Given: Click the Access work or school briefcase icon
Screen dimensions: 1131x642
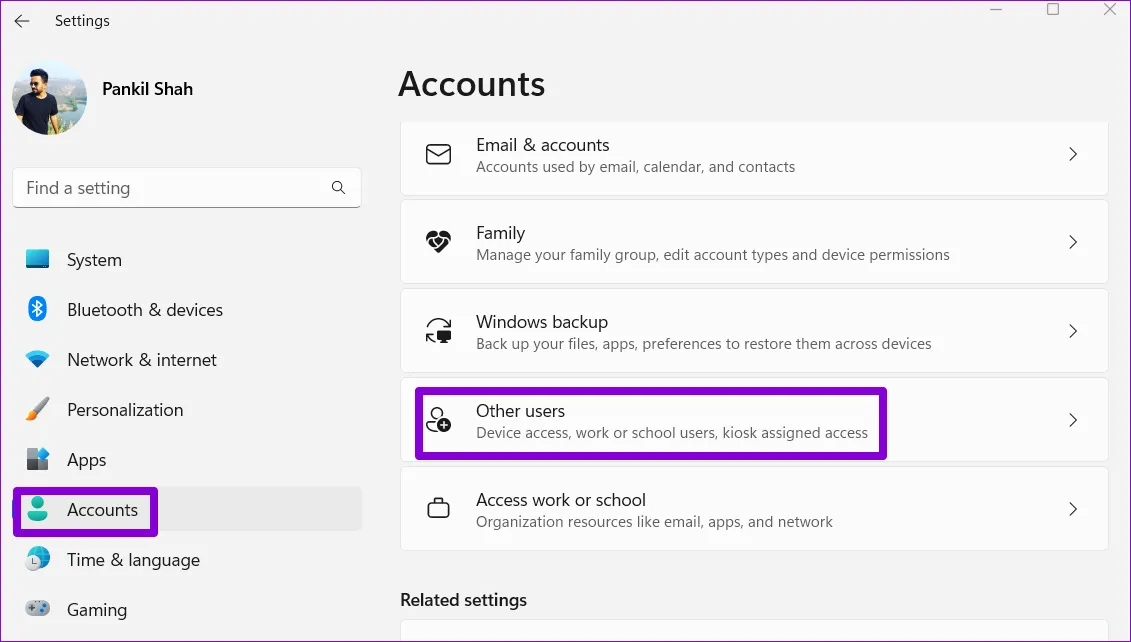Looking at the screenshot, I should click(438, 508).
